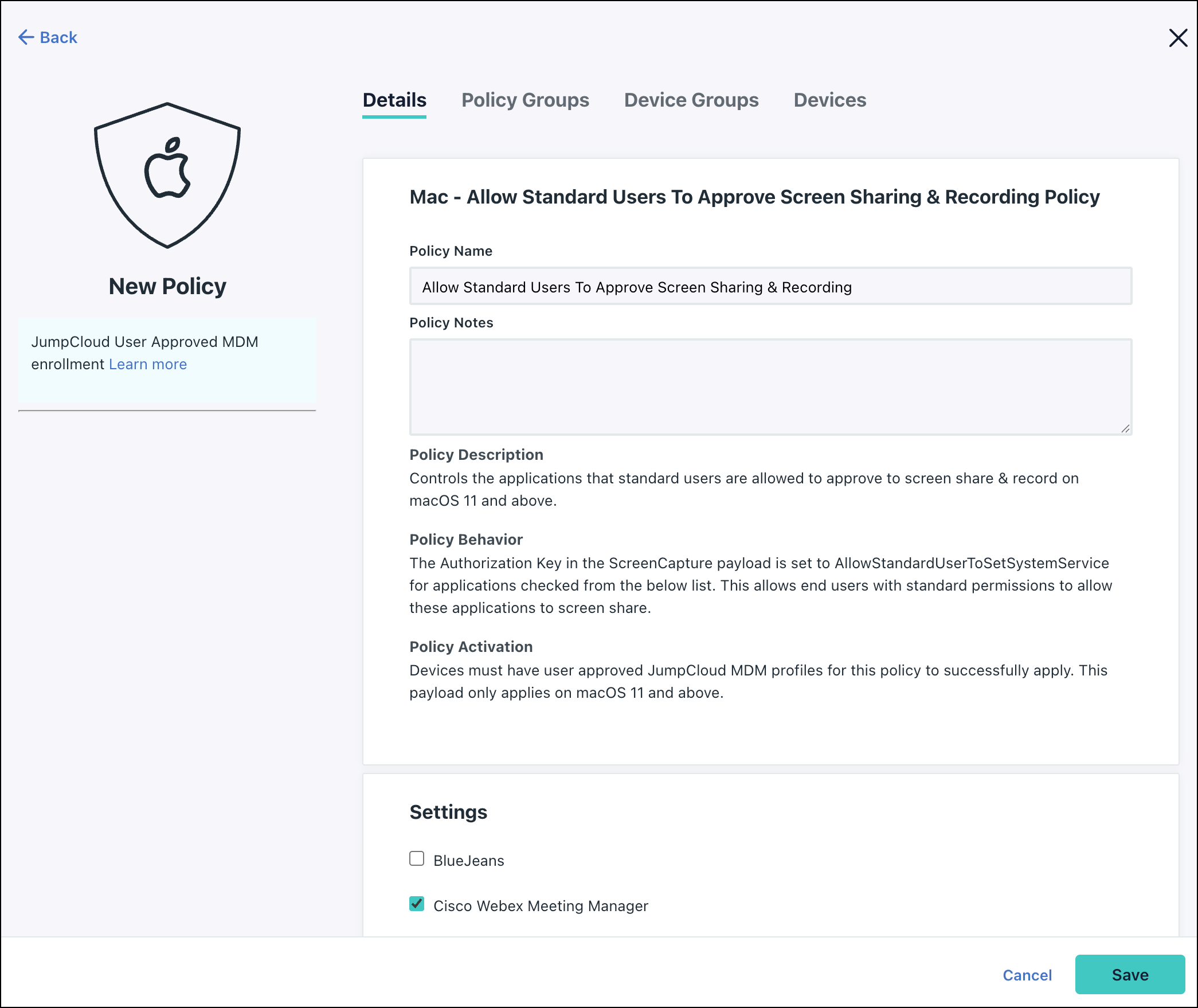The image size is (1198, 1008).
Task: Click the New Policy heading
Action: pos(167,286)
